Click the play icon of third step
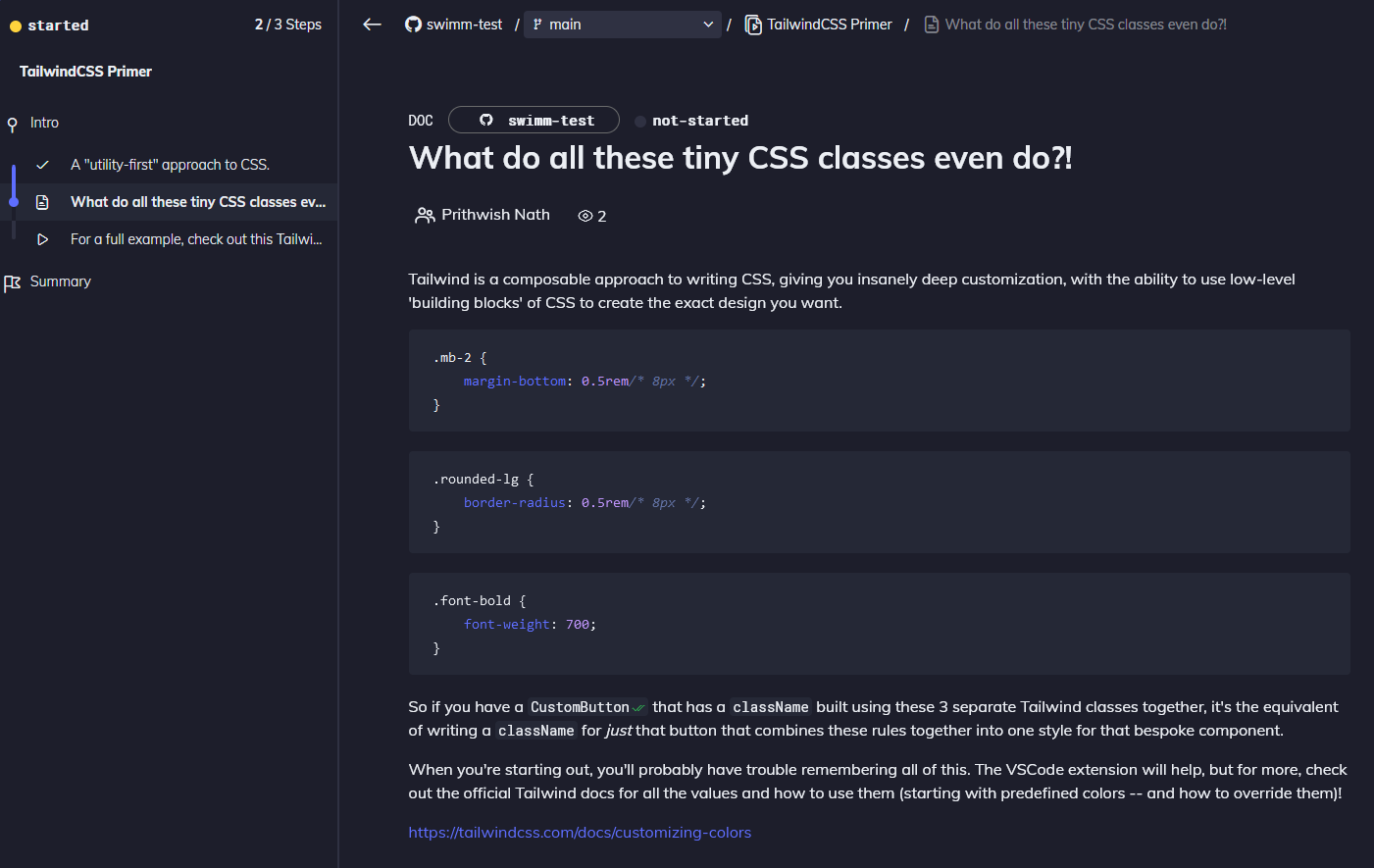The width and height of the screenshot is (1374, 868). tap(42, 239)
